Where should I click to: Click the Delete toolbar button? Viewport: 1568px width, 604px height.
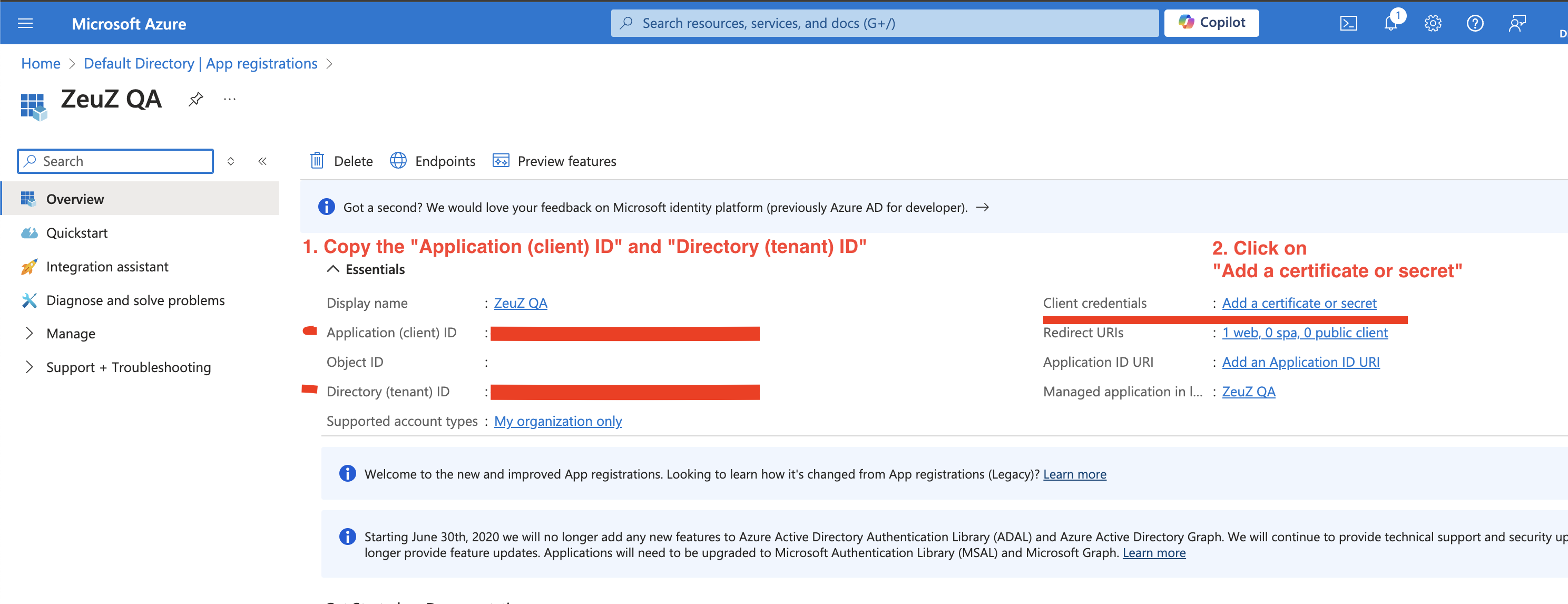341,161
